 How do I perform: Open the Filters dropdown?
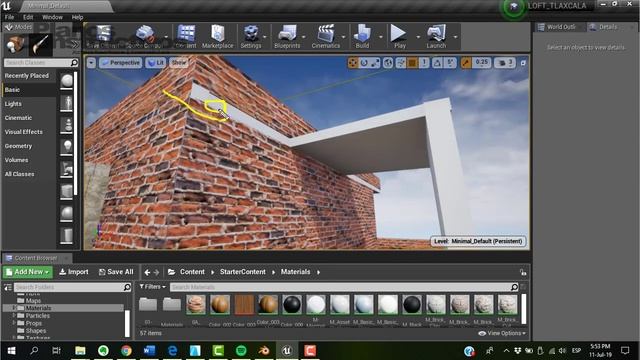pos(152,287)
